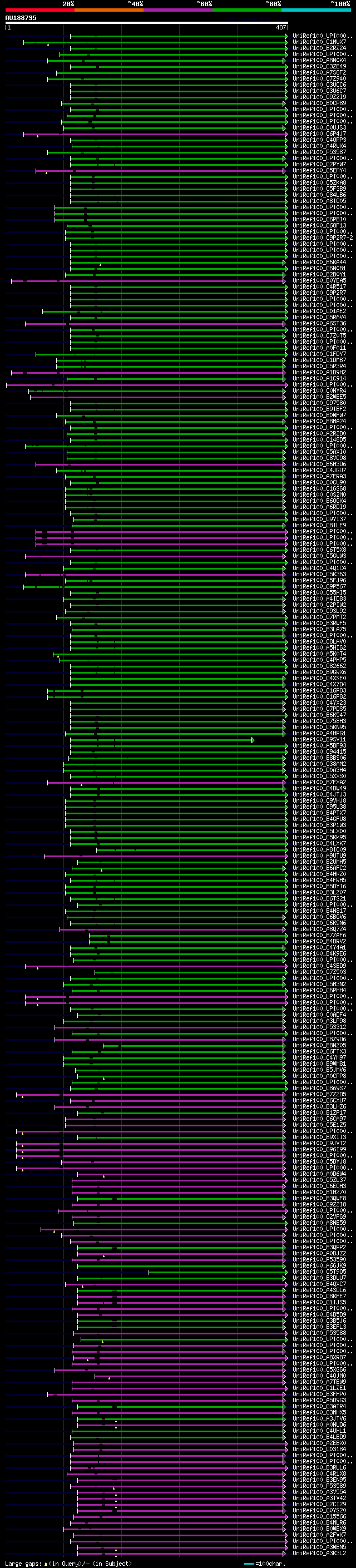Select hit label UniRef100_B4DRV2

pos(319,941)
